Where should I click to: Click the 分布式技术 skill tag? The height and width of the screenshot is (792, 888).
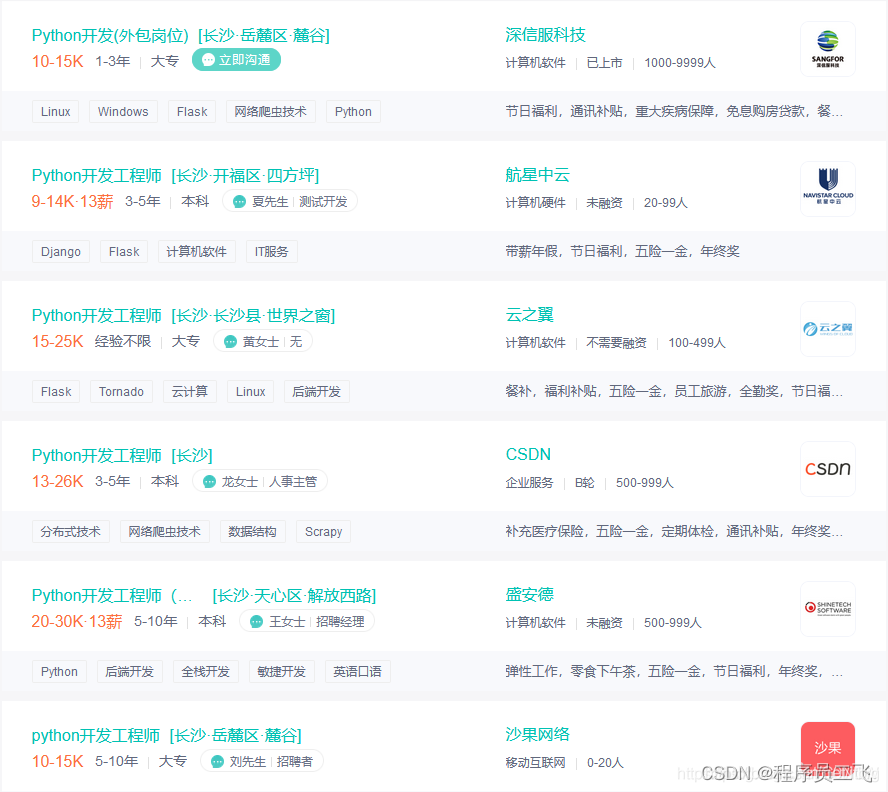71,531
